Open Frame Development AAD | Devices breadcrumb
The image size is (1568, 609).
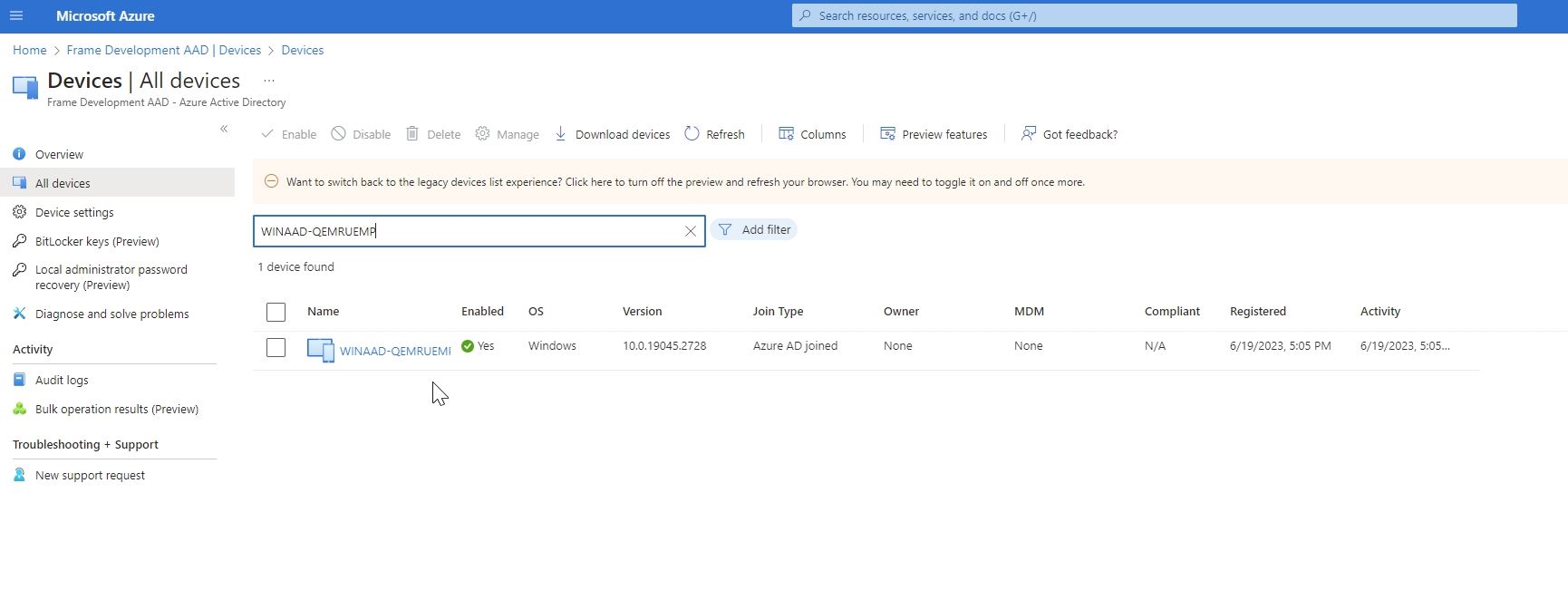click(164, 50)
